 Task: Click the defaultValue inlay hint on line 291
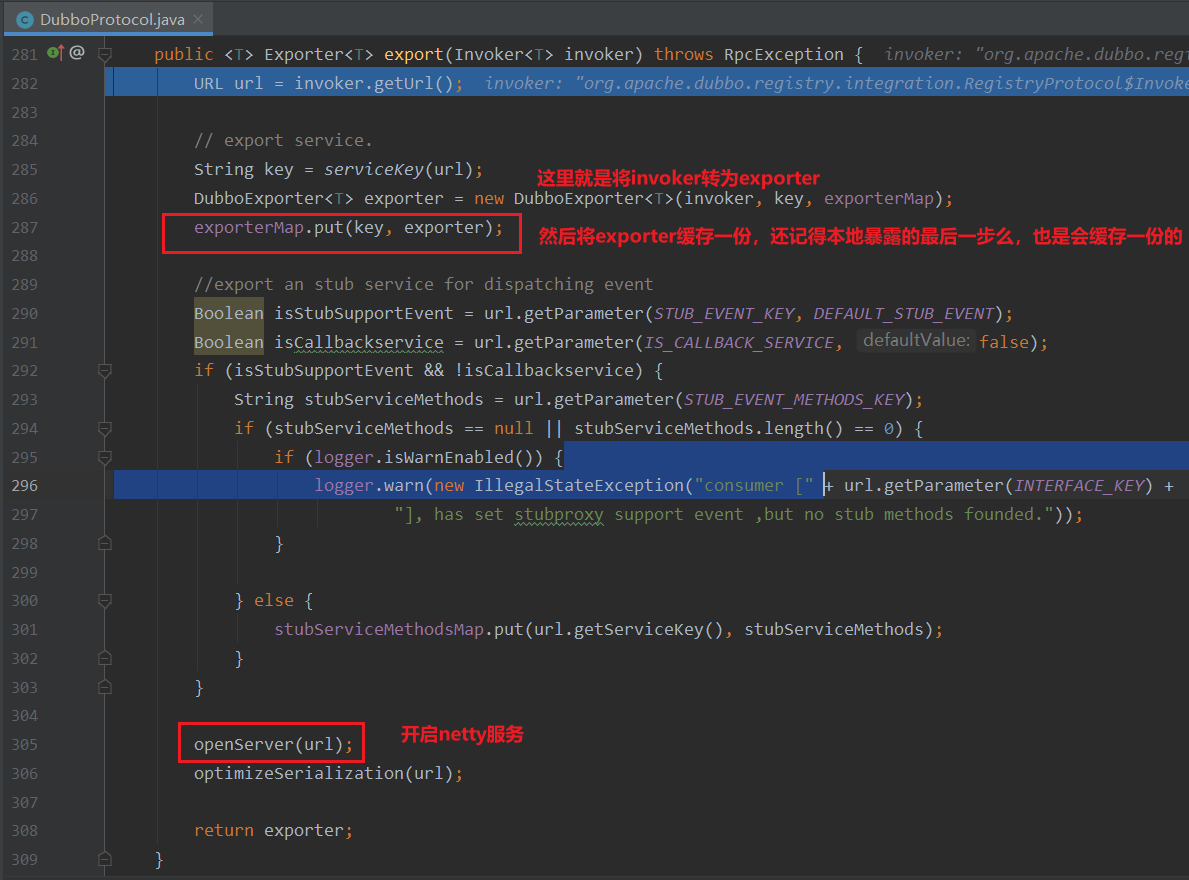tap(916, 341)
